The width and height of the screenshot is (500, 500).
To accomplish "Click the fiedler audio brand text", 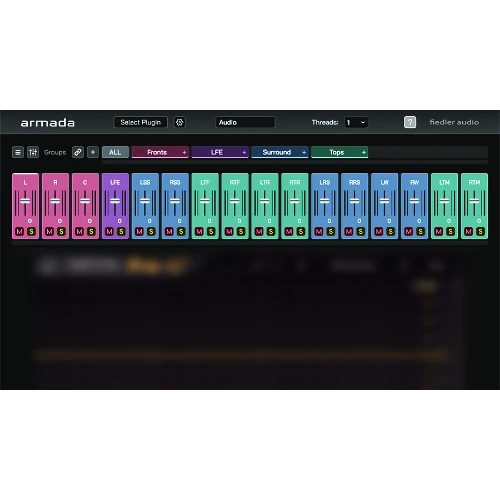I will [454, 122].
